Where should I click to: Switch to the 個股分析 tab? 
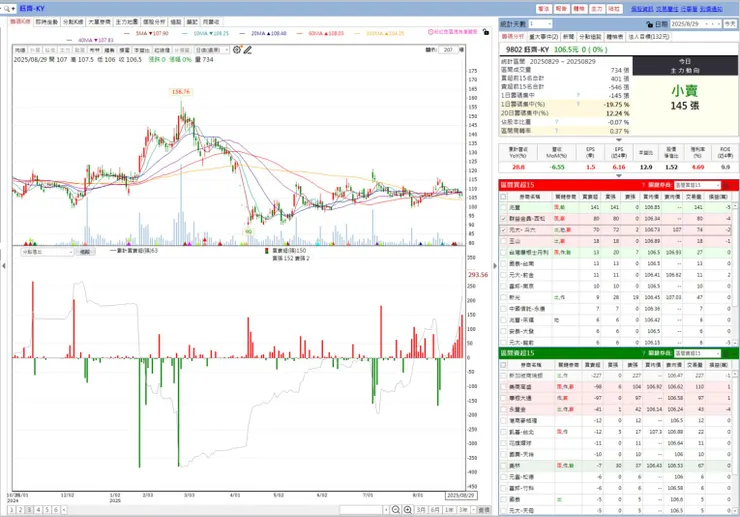[154, 22]
